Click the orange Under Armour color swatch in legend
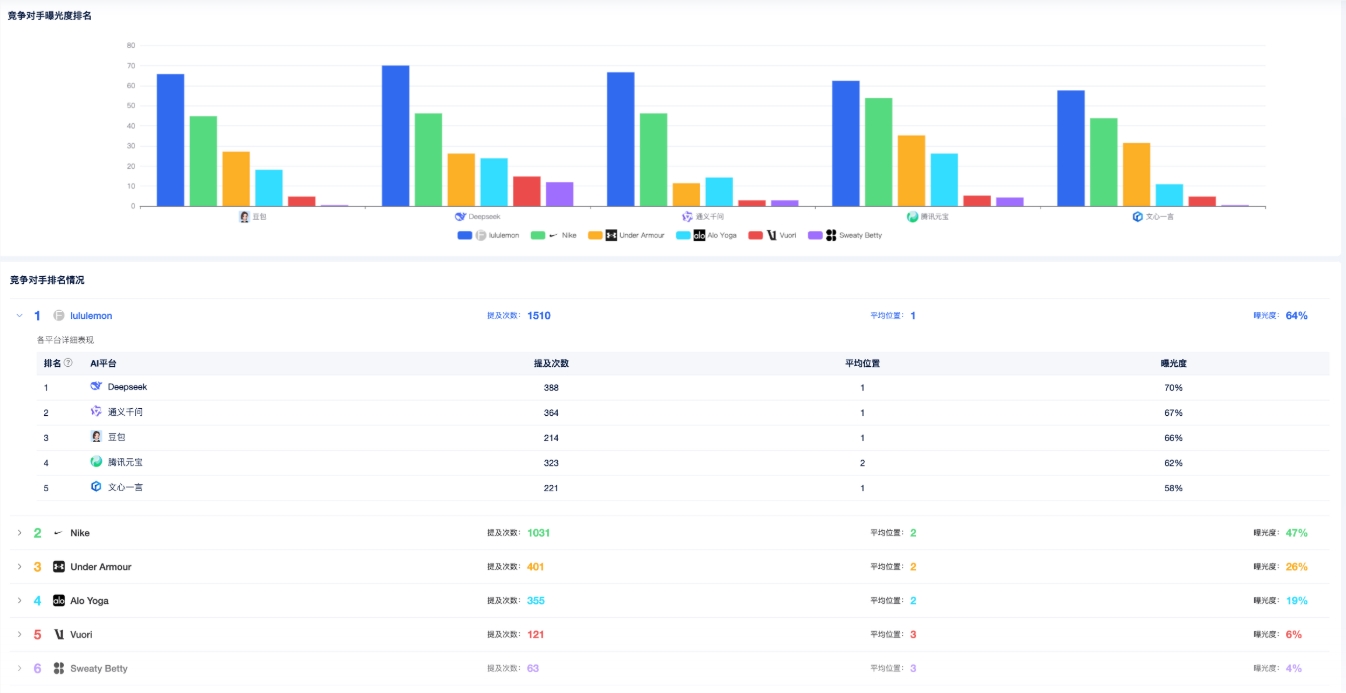1346x693 pixels. (x=593, y=234)
